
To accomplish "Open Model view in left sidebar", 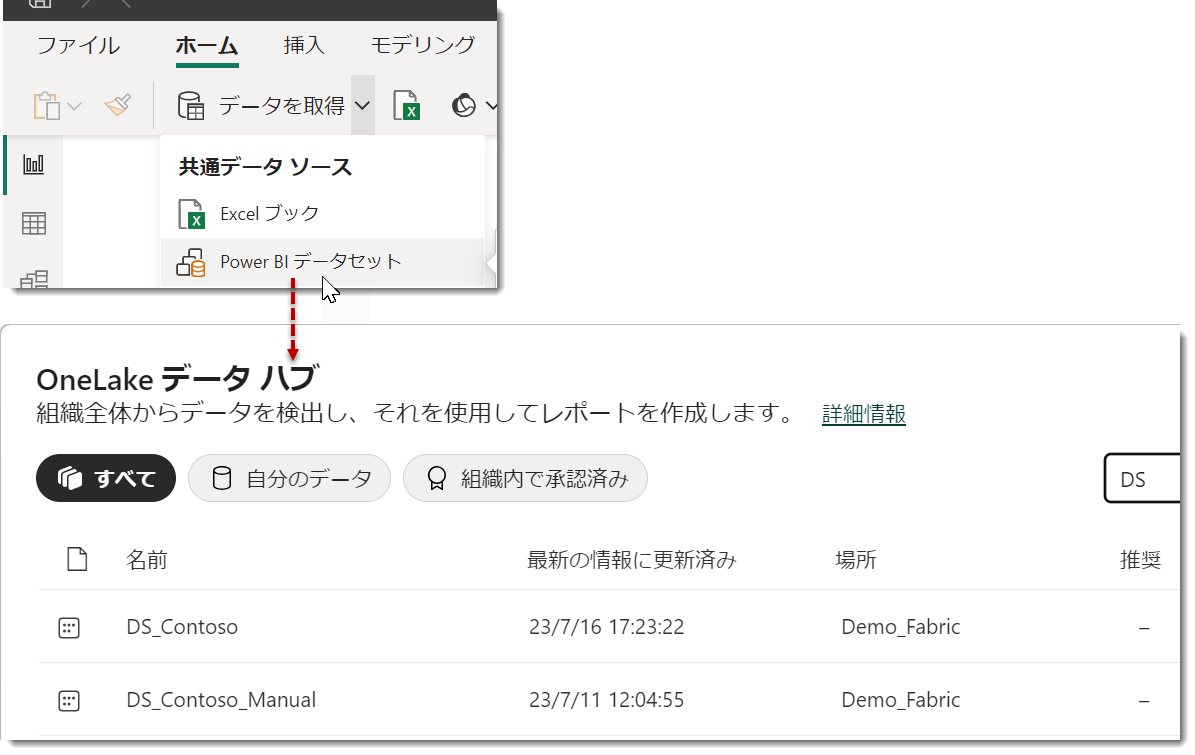I will pyautogui.click(x=34, y=279).
